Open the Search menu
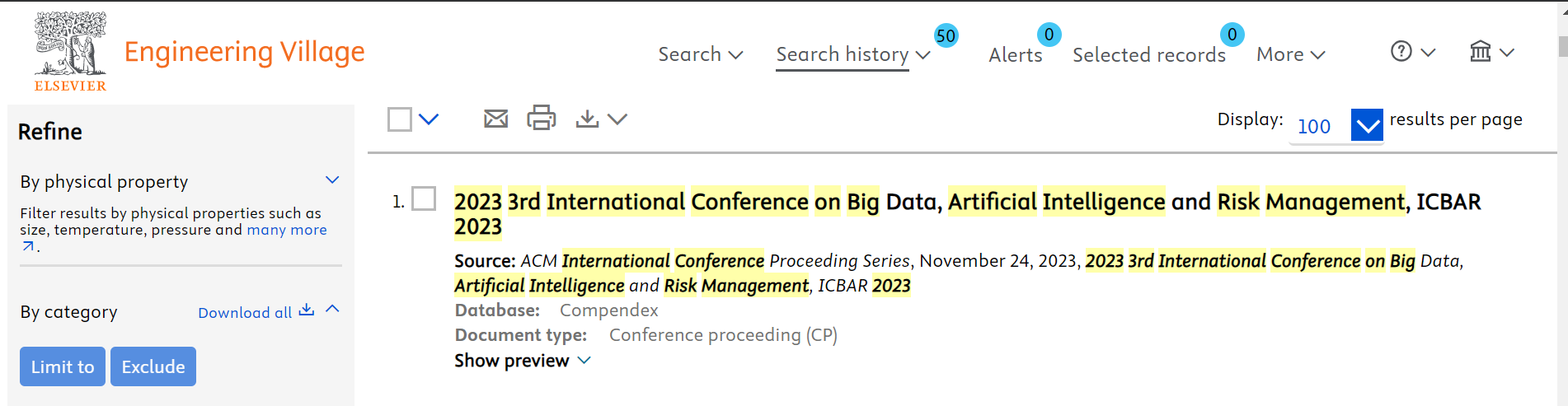1568x406 pixels. click(700, 54)
